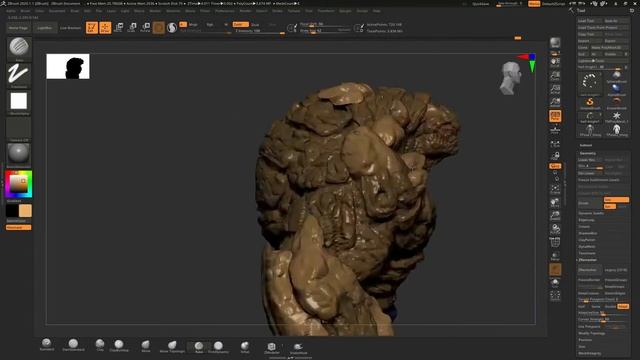Open the current brush thumbnail picker
This screenshot has width=640, height=360.
click(x=19, y=48)
